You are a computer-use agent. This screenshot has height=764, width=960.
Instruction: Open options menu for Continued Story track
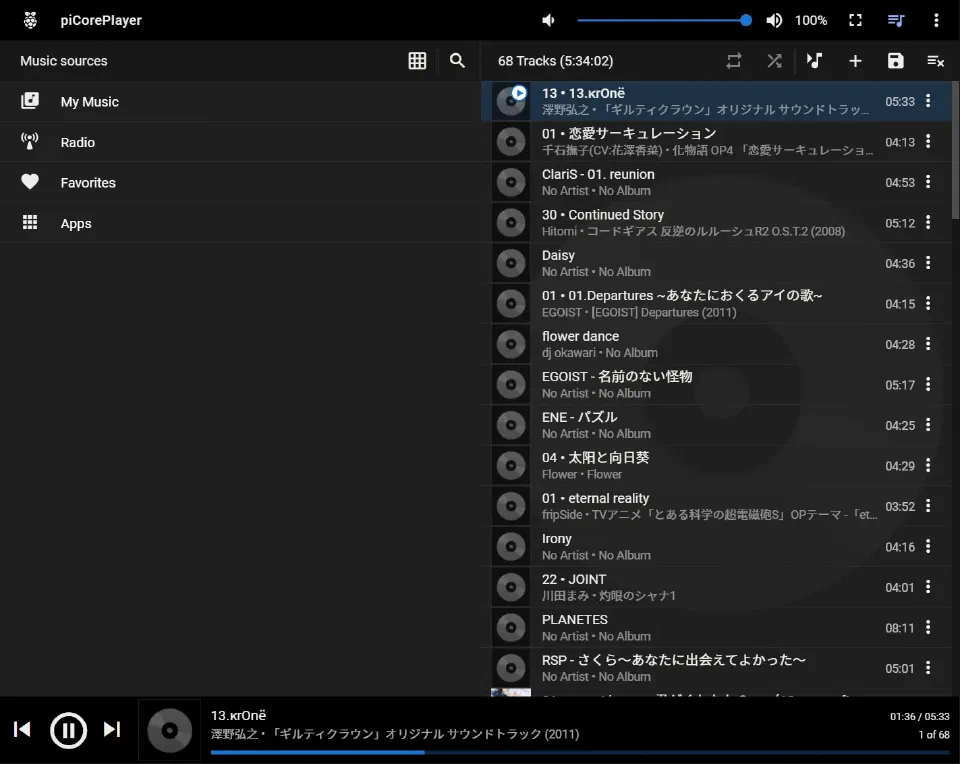tap(928, 222)
